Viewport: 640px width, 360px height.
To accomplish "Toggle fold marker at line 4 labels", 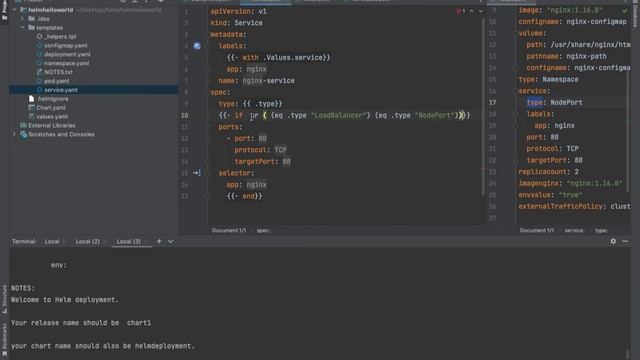I will tap(208, 46).
